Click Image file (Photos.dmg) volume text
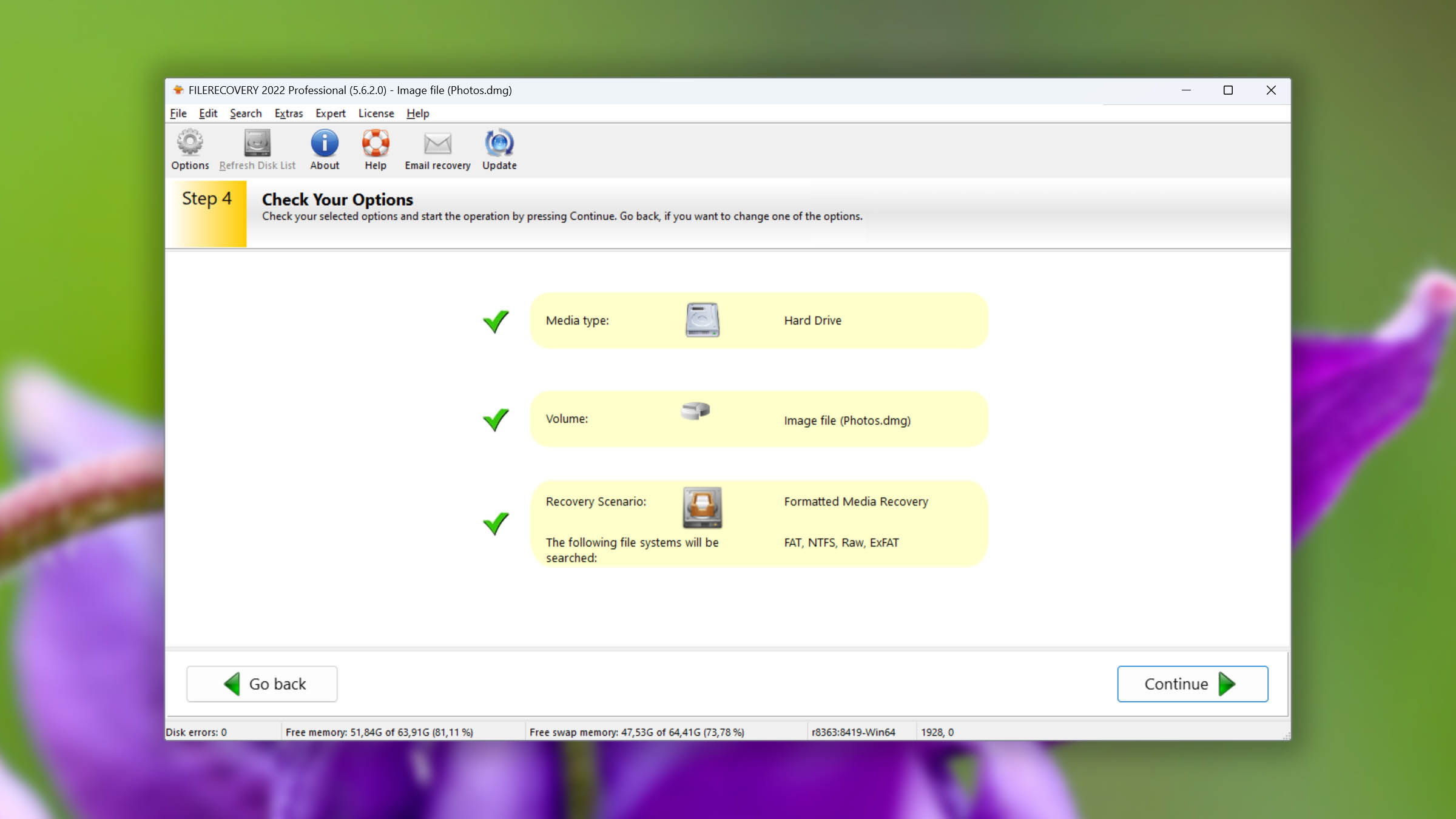This screenshot has height=819, width=1456. [848, 420]
